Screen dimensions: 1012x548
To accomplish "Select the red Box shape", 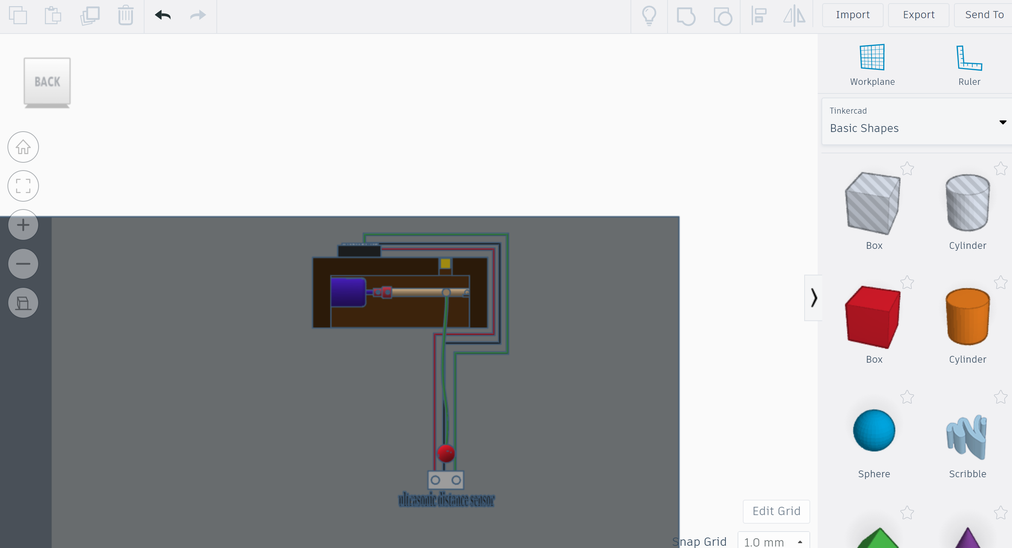I will tap(873, 317).
